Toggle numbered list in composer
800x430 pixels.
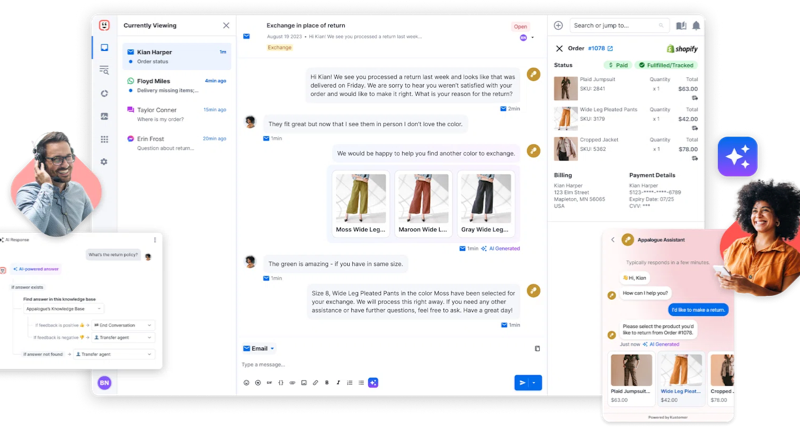(349, 383)
